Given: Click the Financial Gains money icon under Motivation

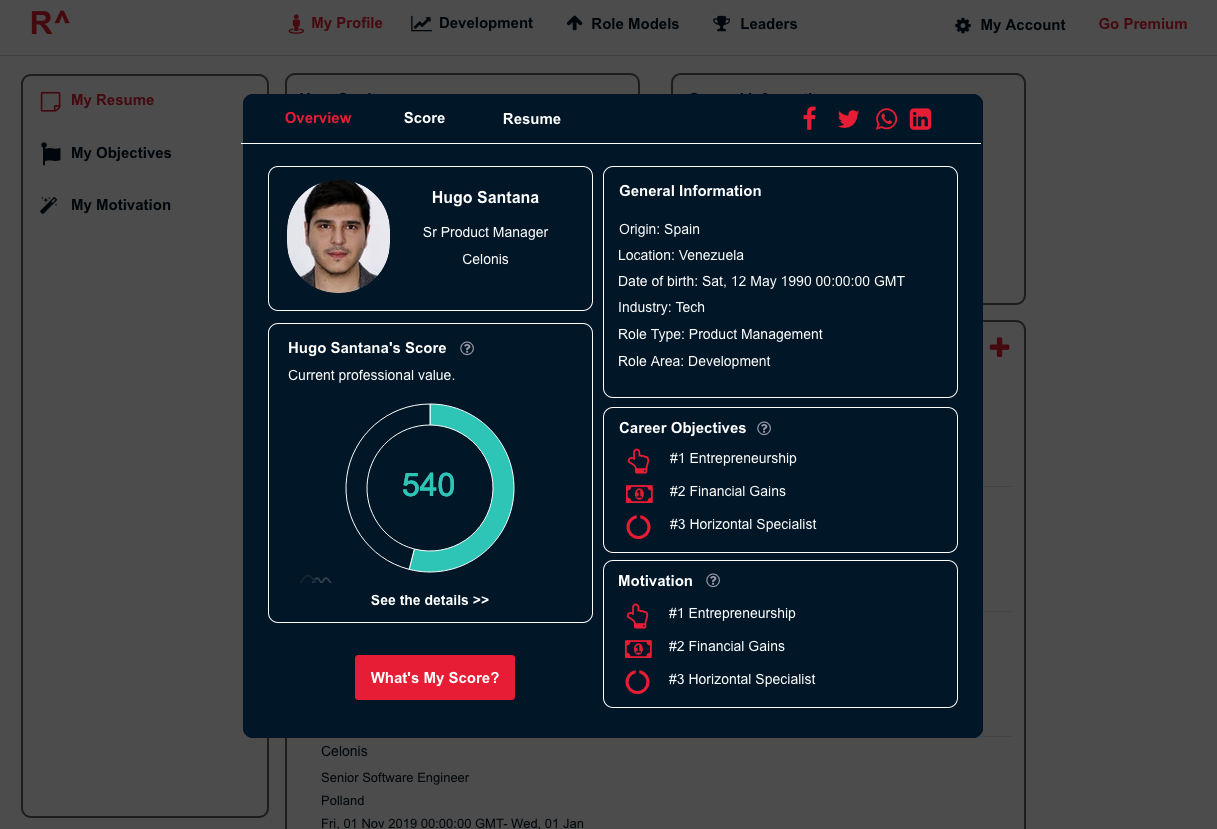Looking at the screenshot, I should pos(638,648).
